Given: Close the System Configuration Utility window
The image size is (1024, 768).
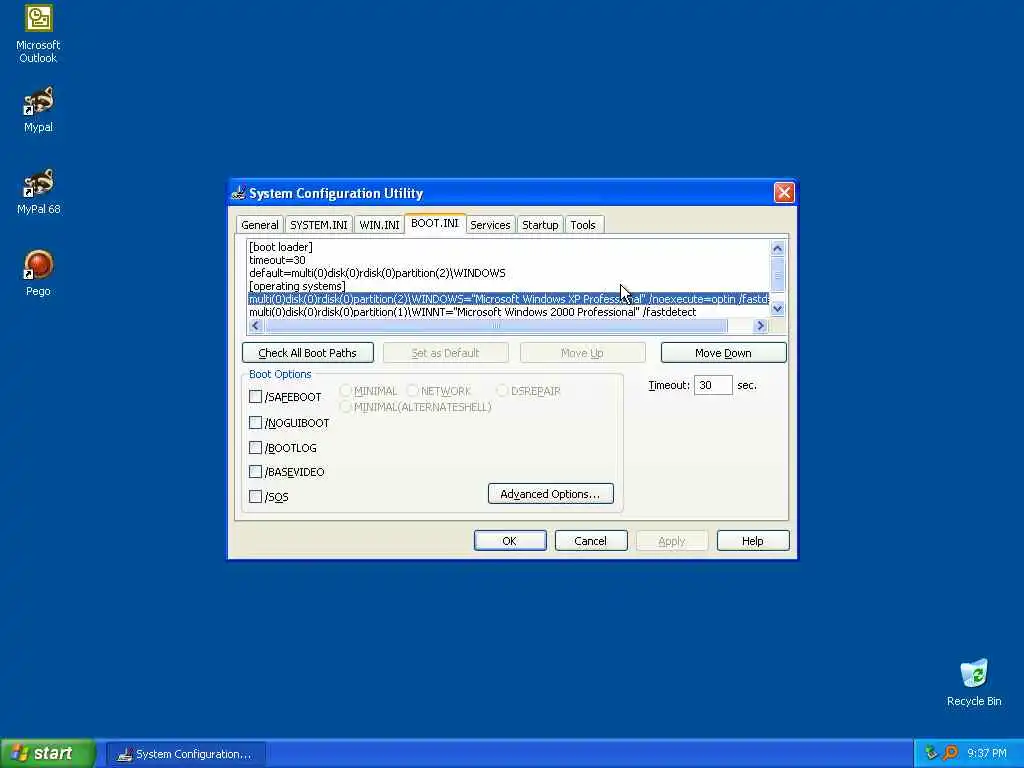Looking at the screenshot, I should [x=784, y=193].
